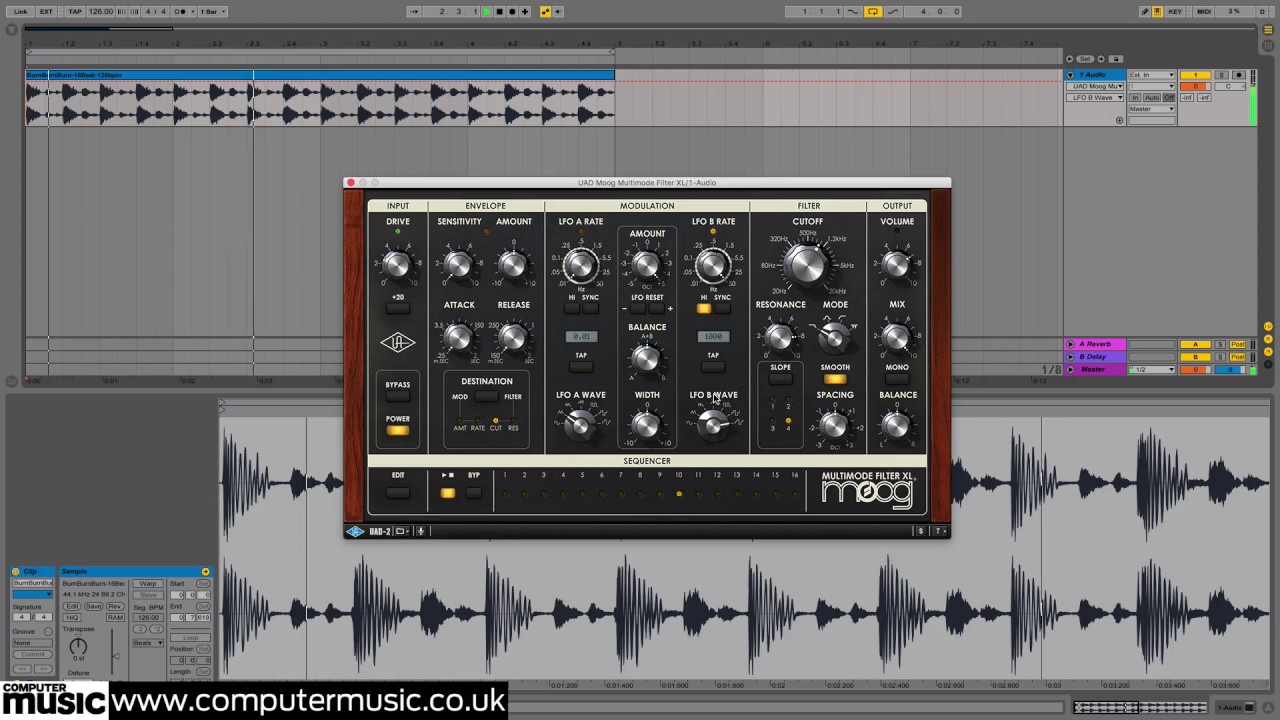This screenshot has height=720, width=1280.
Task: Click the BumBumBum-16Beat-126bpm clip title bar
Action: point(320,75)
